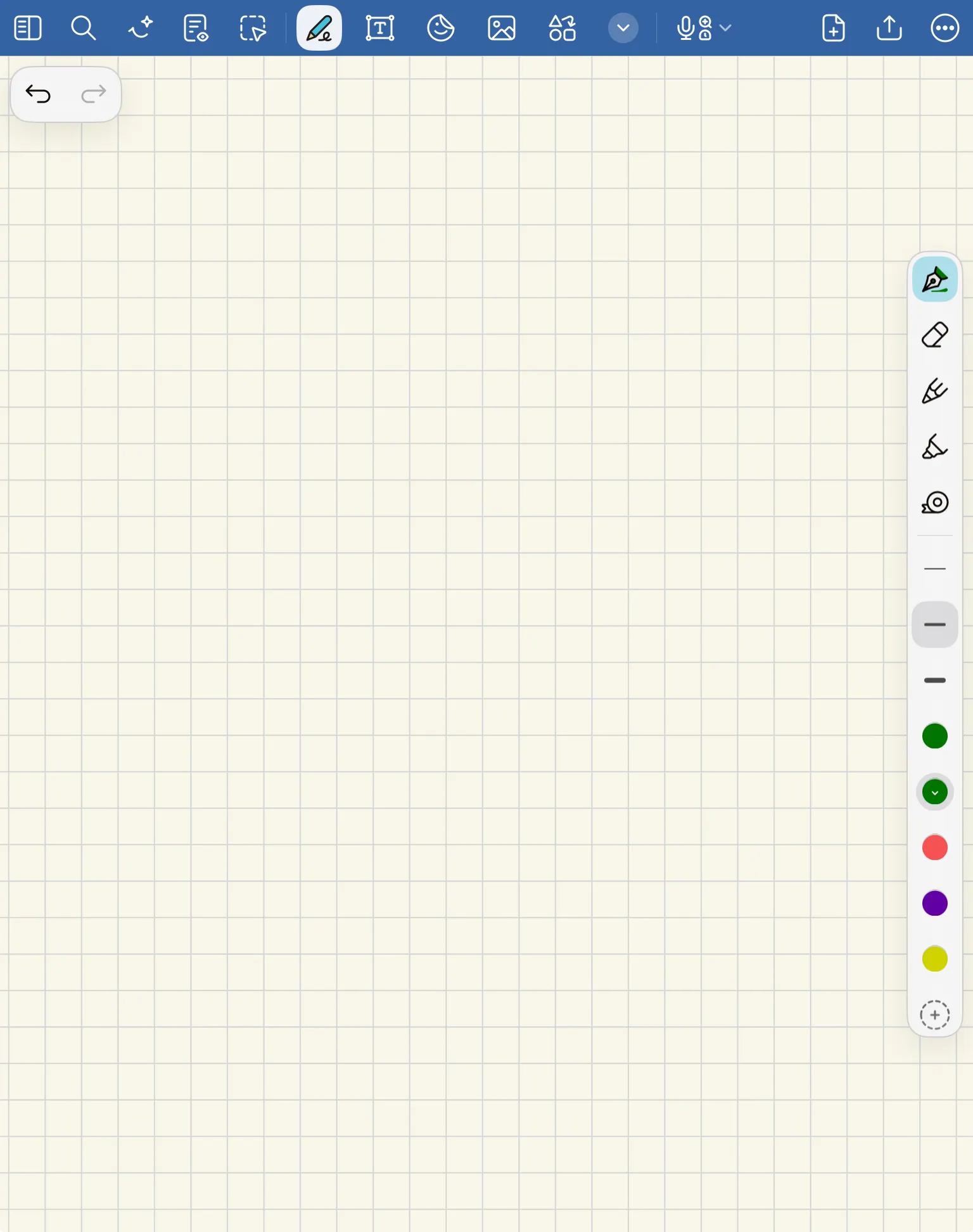Screen dimensions: 973x1232
Task: Select the thin stroke width
Action: pyautogui.click(x=934, y=569)
